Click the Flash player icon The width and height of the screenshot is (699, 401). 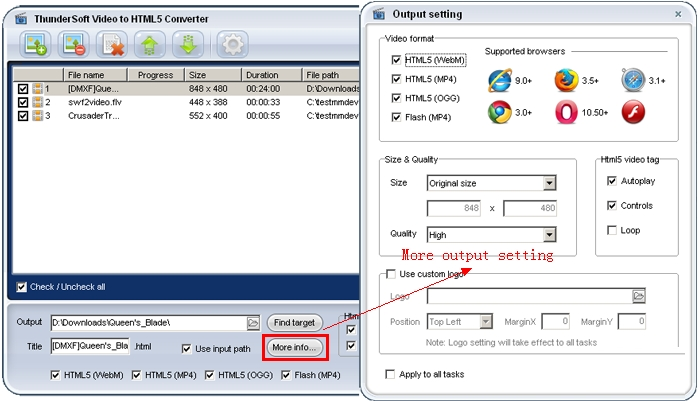coord(633,112)
